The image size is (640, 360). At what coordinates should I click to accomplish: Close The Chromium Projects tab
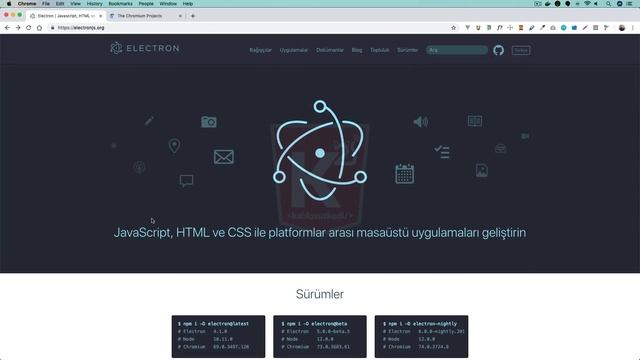[180, 16]
